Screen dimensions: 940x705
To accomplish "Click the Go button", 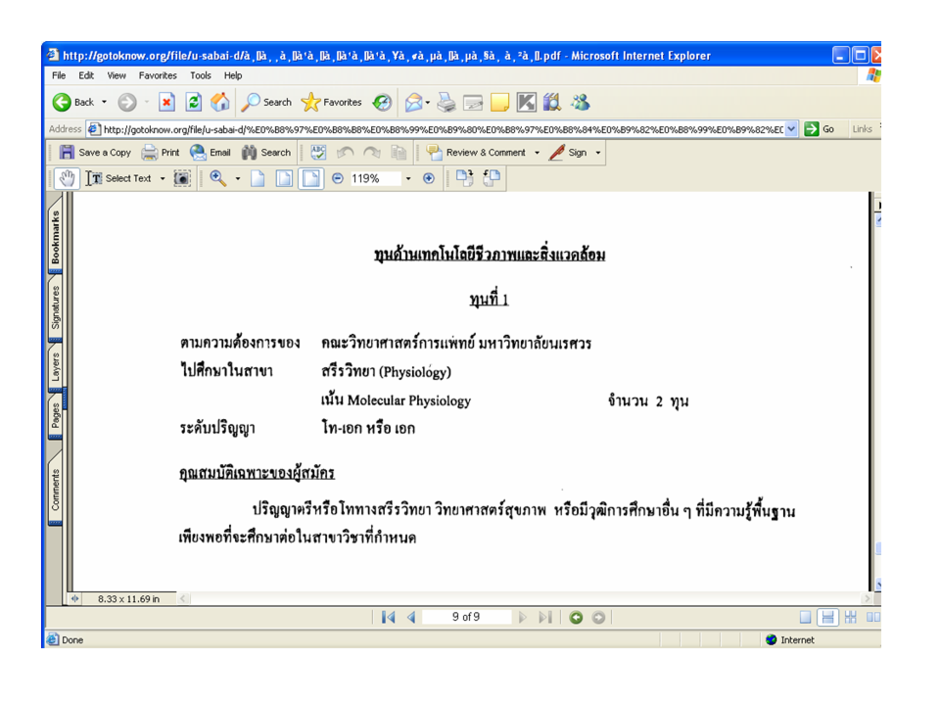I will pyautogui.click(x=820, y=129).
